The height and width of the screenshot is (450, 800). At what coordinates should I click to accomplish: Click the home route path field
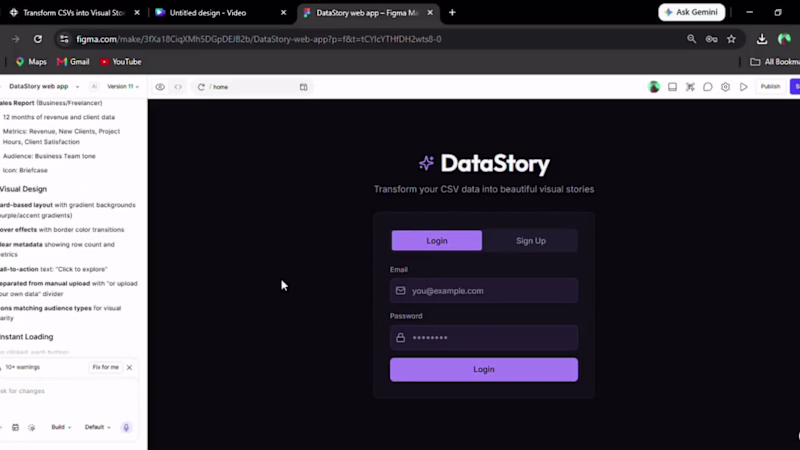[253, 87]
